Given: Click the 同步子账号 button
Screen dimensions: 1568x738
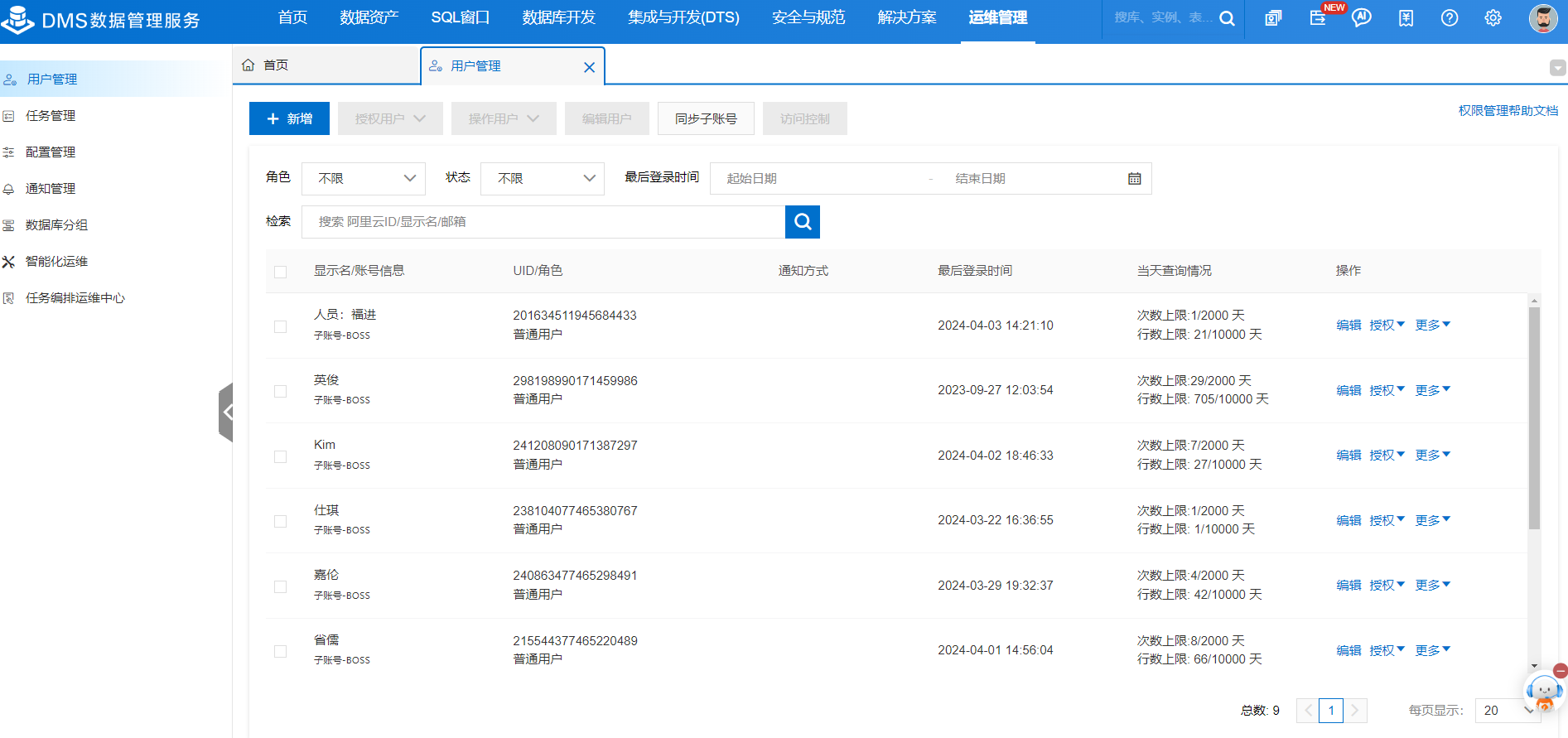Looking at the screenshot, I should coord(706,118).
